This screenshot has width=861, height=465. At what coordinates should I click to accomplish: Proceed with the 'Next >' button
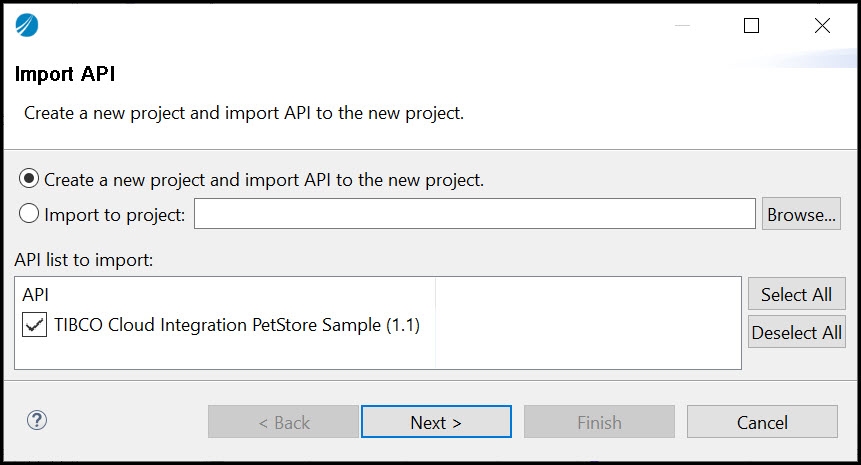coord(436,422)
